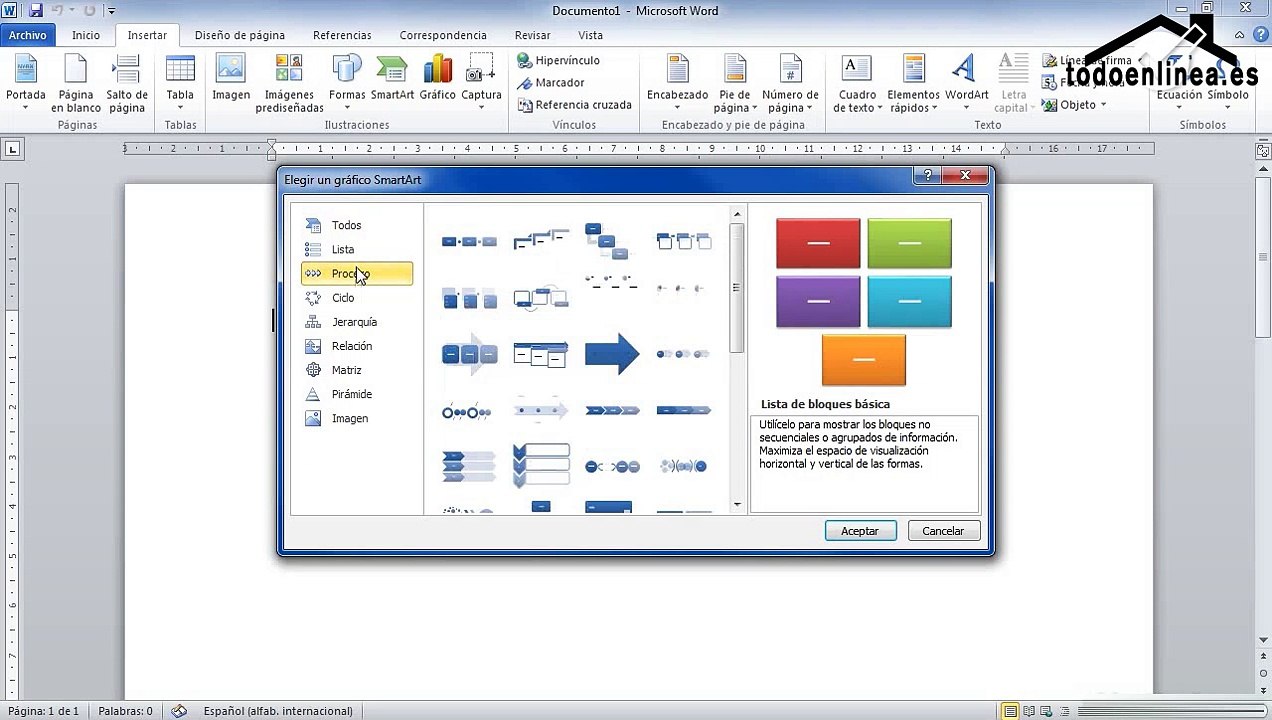
Task: Choose first process layout in top row
Action: click(x=469, y=241)
